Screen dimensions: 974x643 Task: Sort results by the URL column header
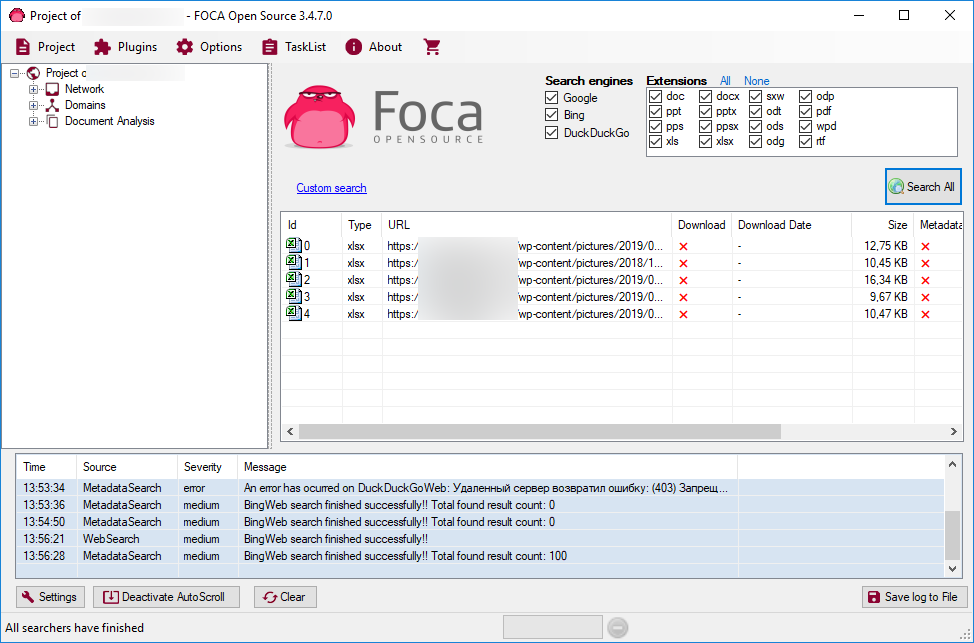(x=527, y=225)
